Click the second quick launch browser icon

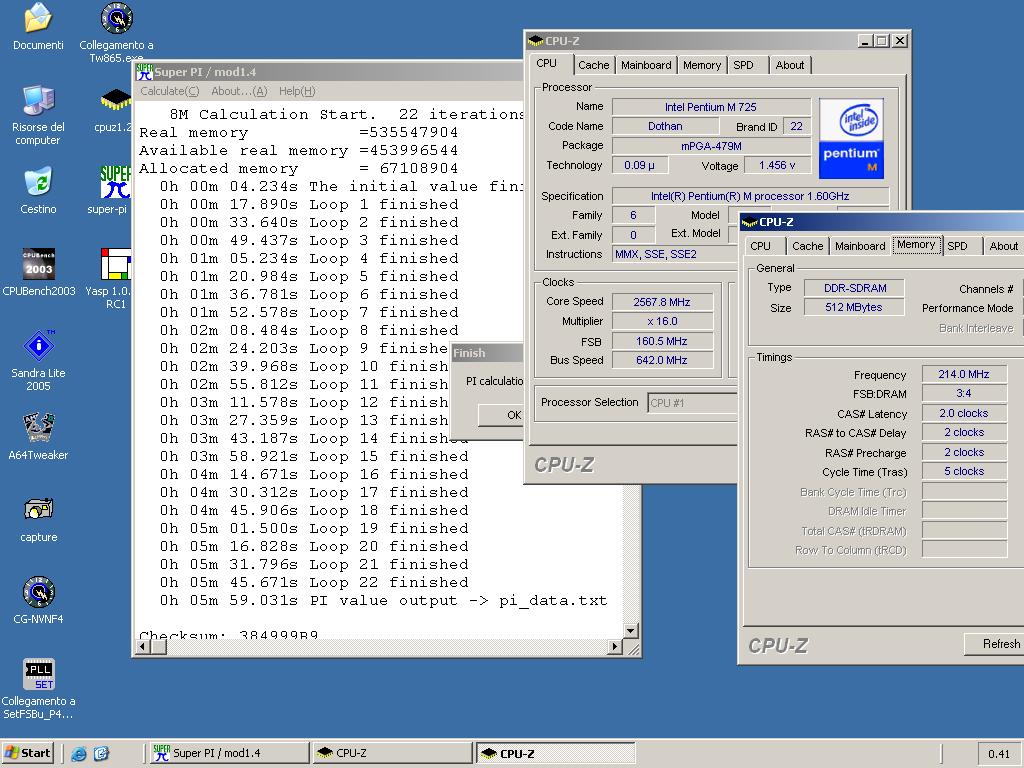pyautogui.click(x=101, y=753)
